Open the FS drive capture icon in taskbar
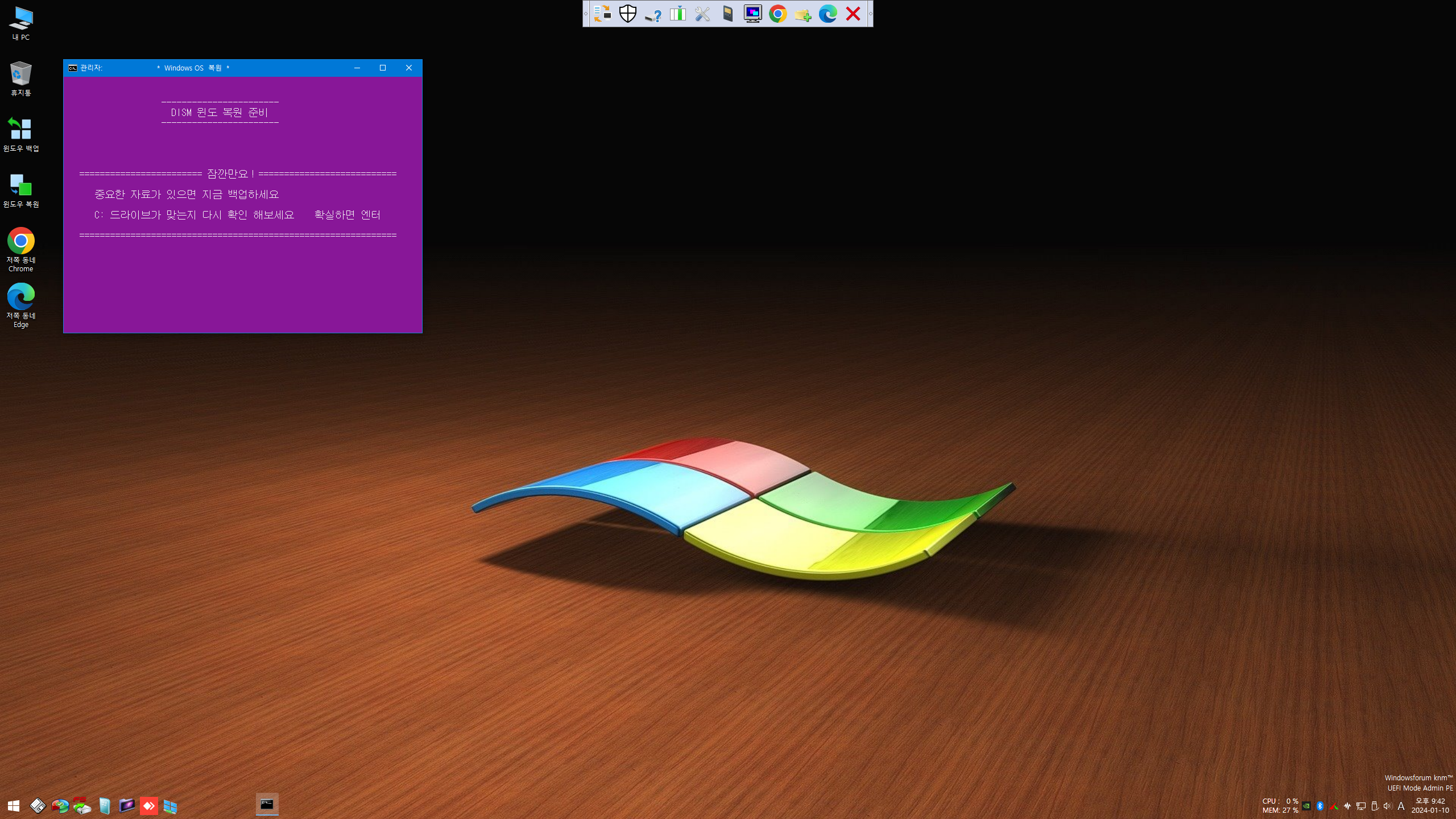This screenshot has width=1456, height=819. point(82,806)
